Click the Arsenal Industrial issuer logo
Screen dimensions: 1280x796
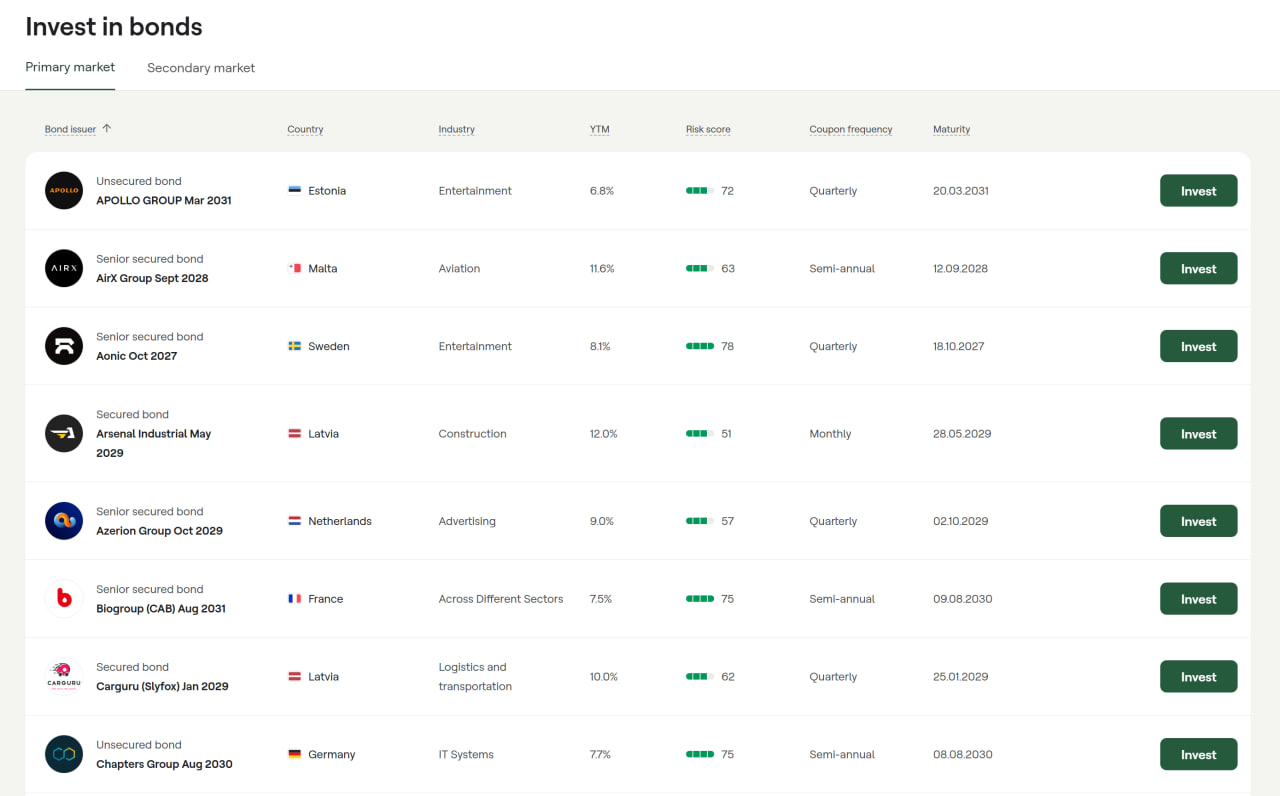64,434
